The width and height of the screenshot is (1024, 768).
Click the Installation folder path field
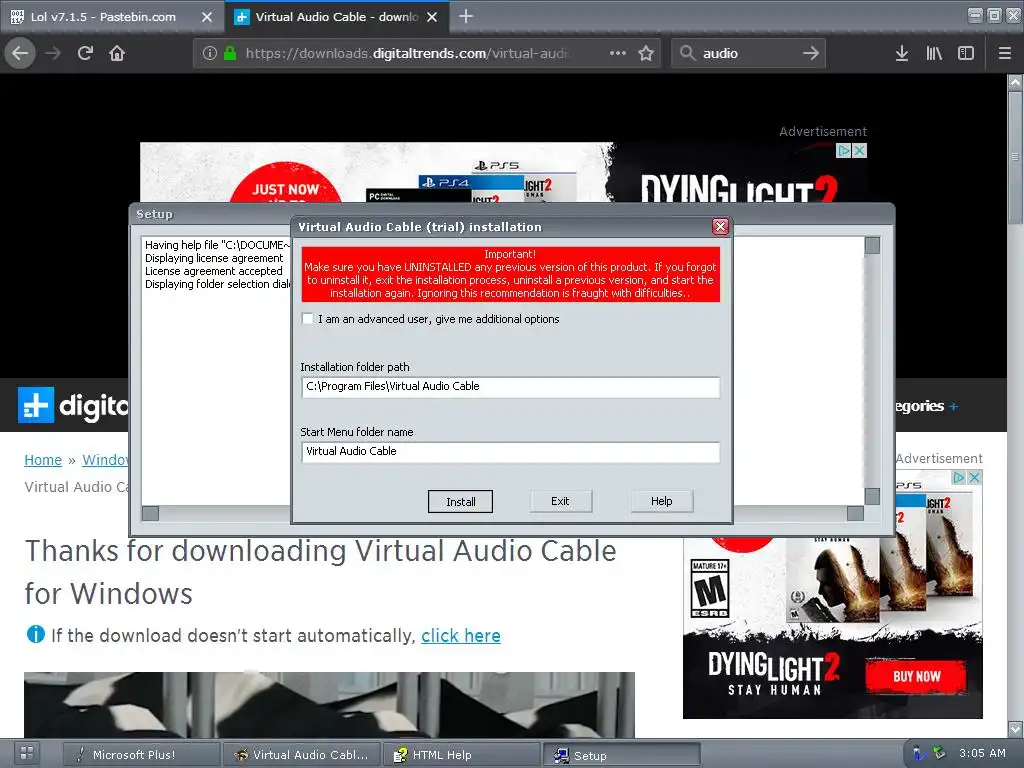[x=511, y=387]
